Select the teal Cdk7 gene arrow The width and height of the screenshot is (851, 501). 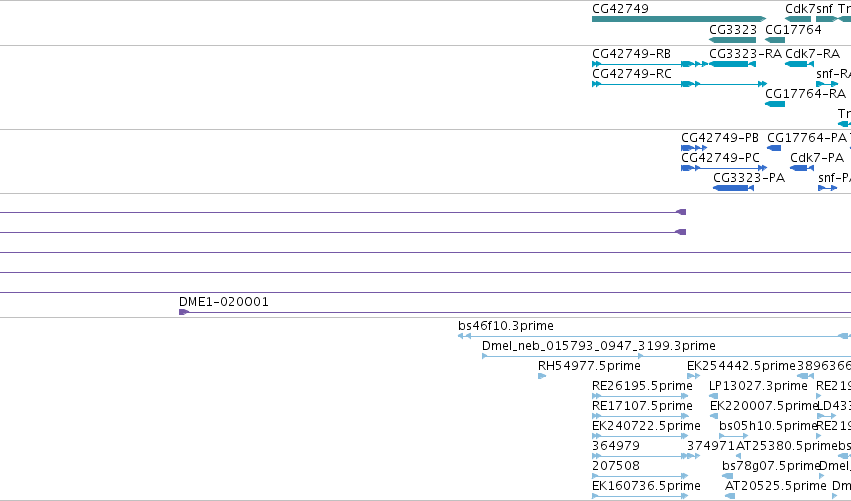(798, 20)
